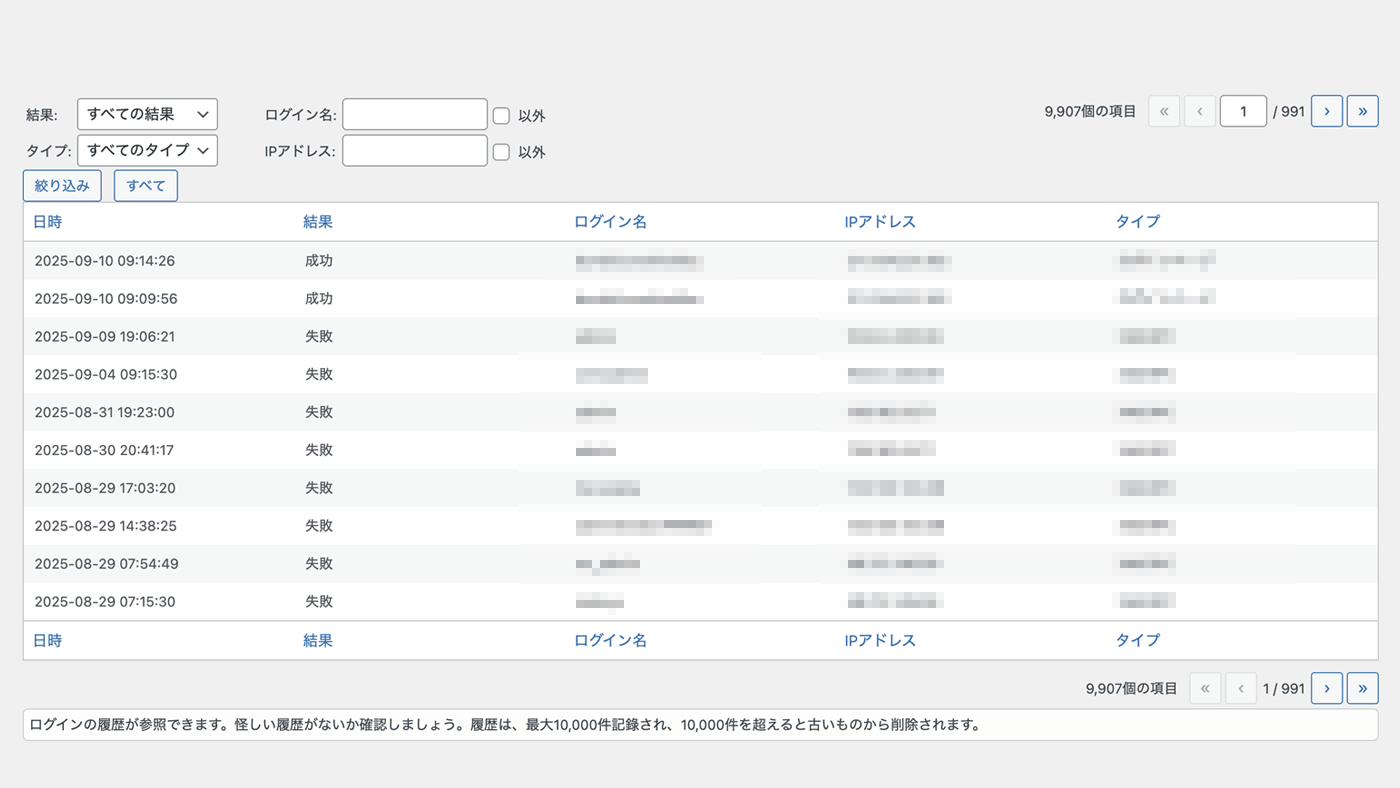
Task: Click the すべて button to clear filters
Action: pos(145,185)
